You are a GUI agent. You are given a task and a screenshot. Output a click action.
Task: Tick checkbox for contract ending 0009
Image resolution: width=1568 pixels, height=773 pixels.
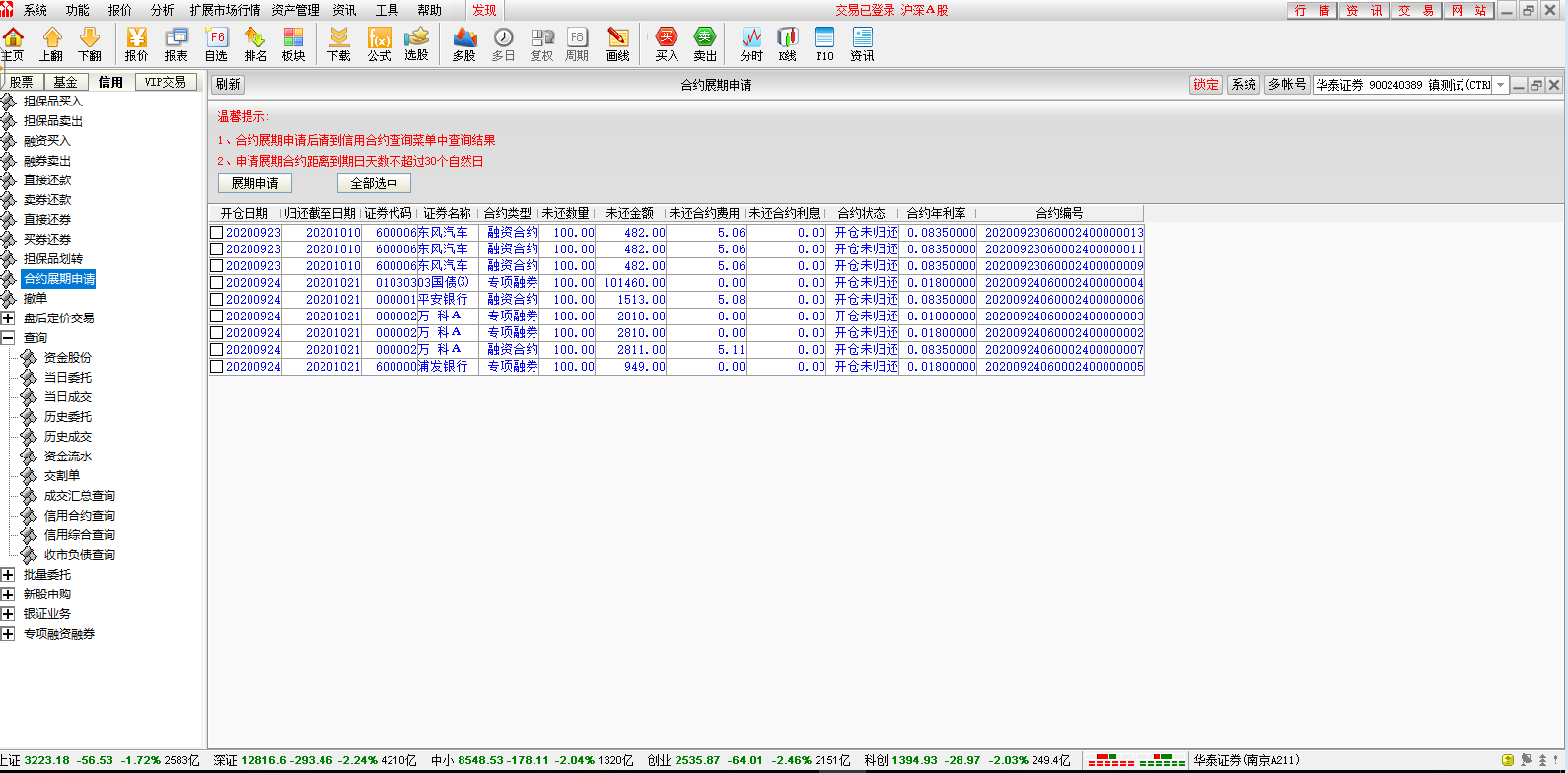tap(216, 266)
